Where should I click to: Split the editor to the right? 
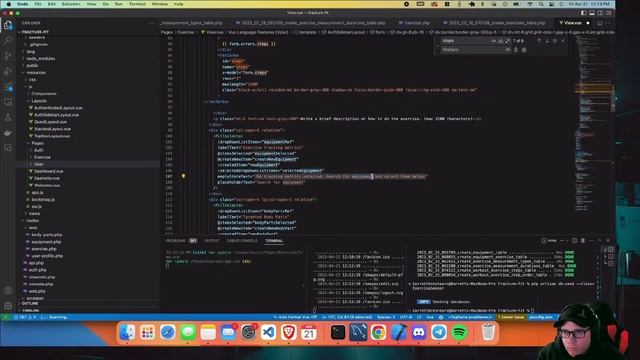pyautogui.click(x=600, y=23)
